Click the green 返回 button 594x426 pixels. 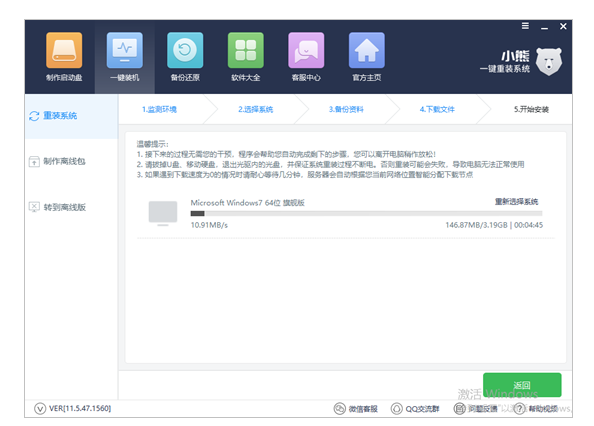522,385
